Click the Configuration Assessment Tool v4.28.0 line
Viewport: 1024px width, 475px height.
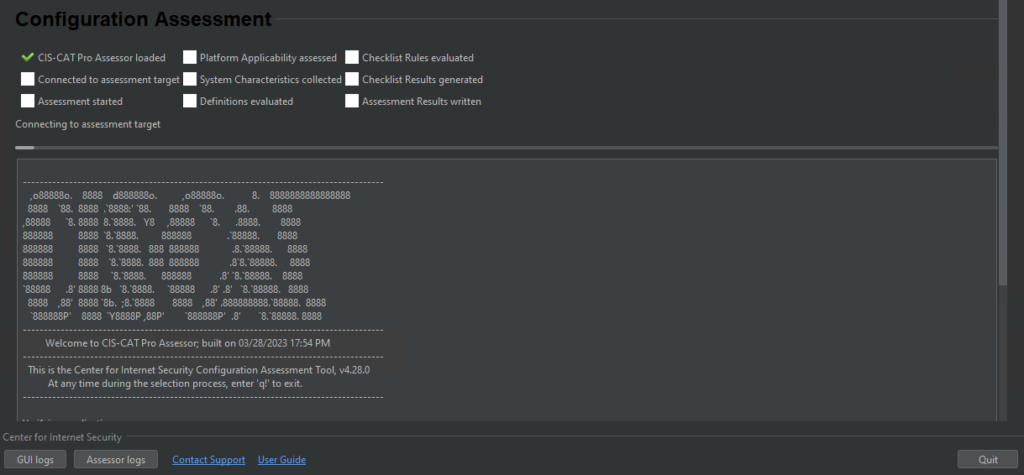point(199,370)
